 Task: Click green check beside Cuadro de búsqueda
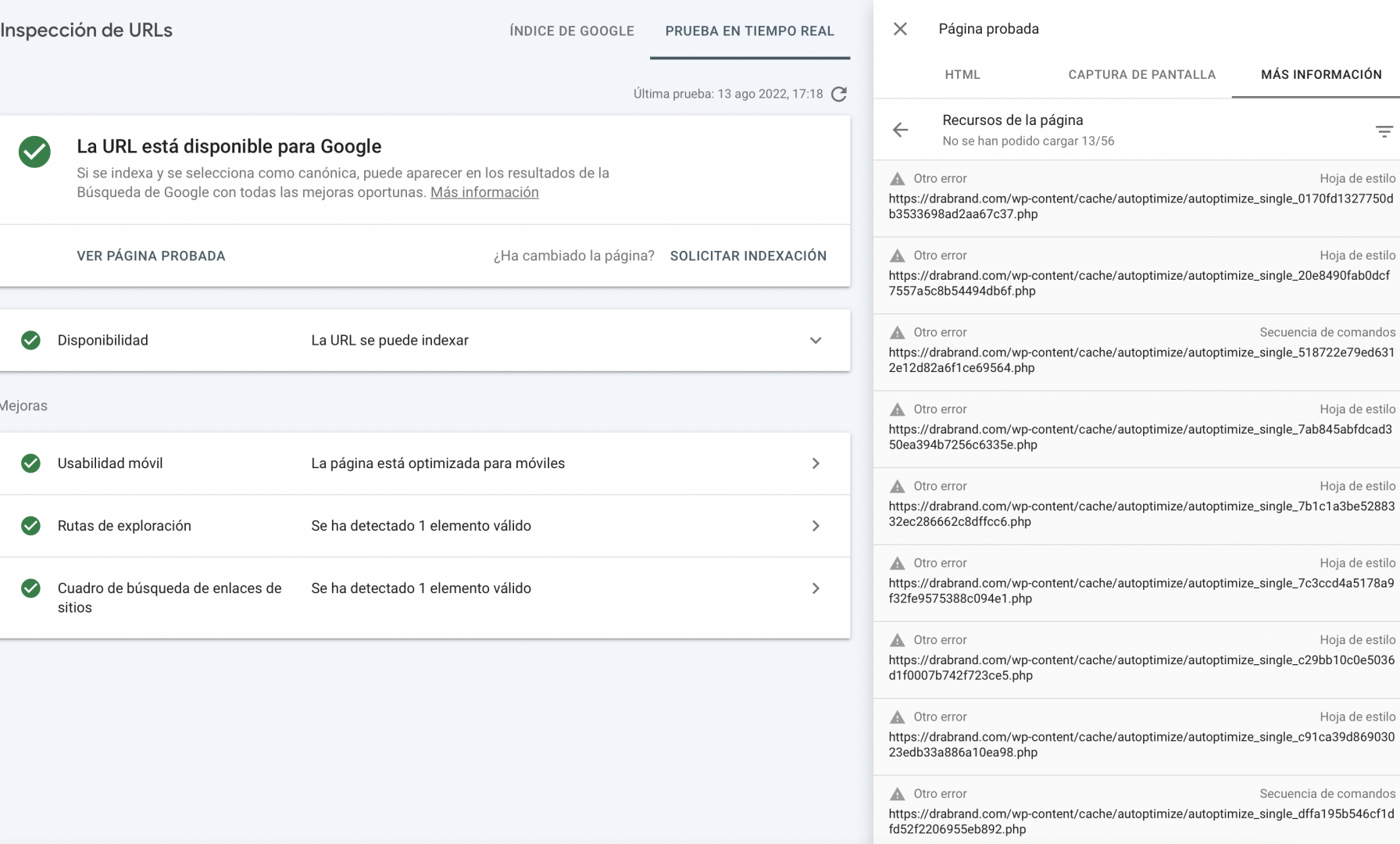(x=30, y=588)
